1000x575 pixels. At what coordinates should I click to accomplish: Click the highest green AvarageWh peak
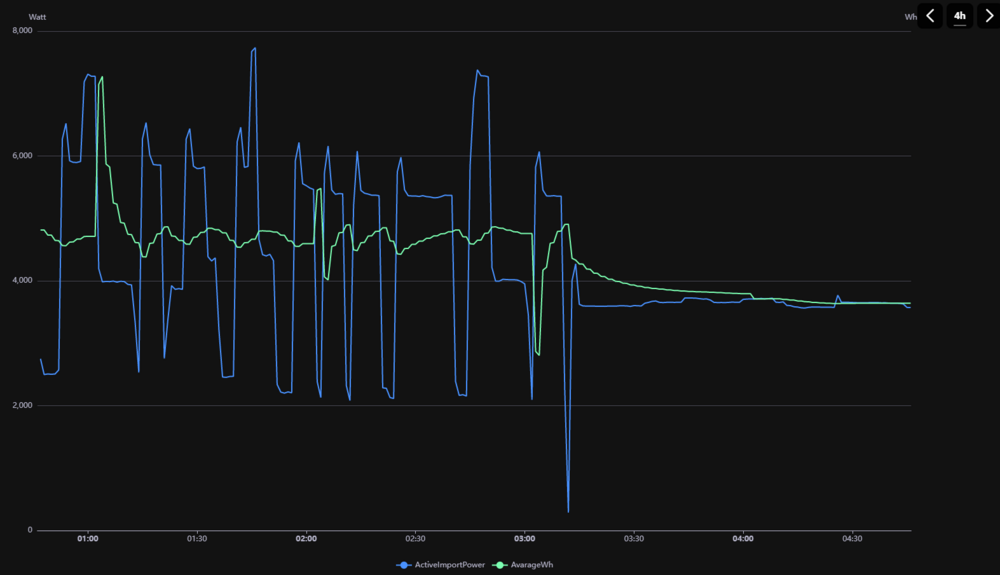pos(102,77)
